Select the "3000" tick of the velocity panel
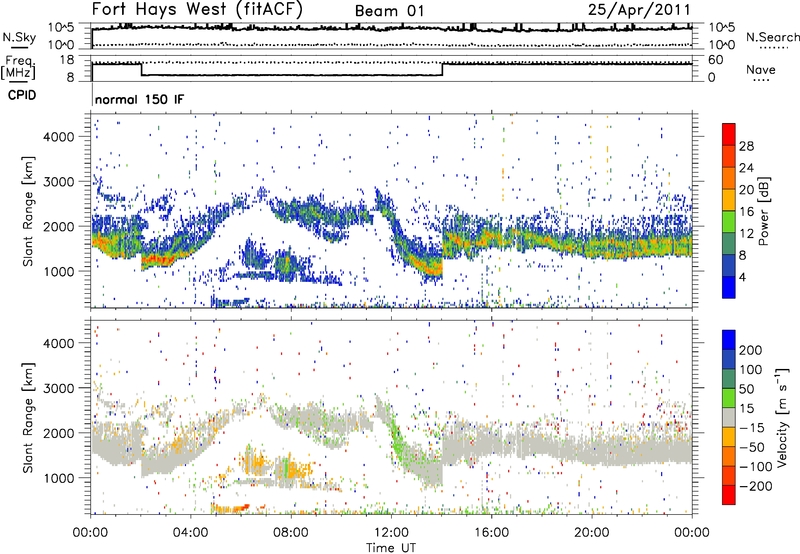The height and width of the screenshot is (554, 800). click(x=59, y=388)
